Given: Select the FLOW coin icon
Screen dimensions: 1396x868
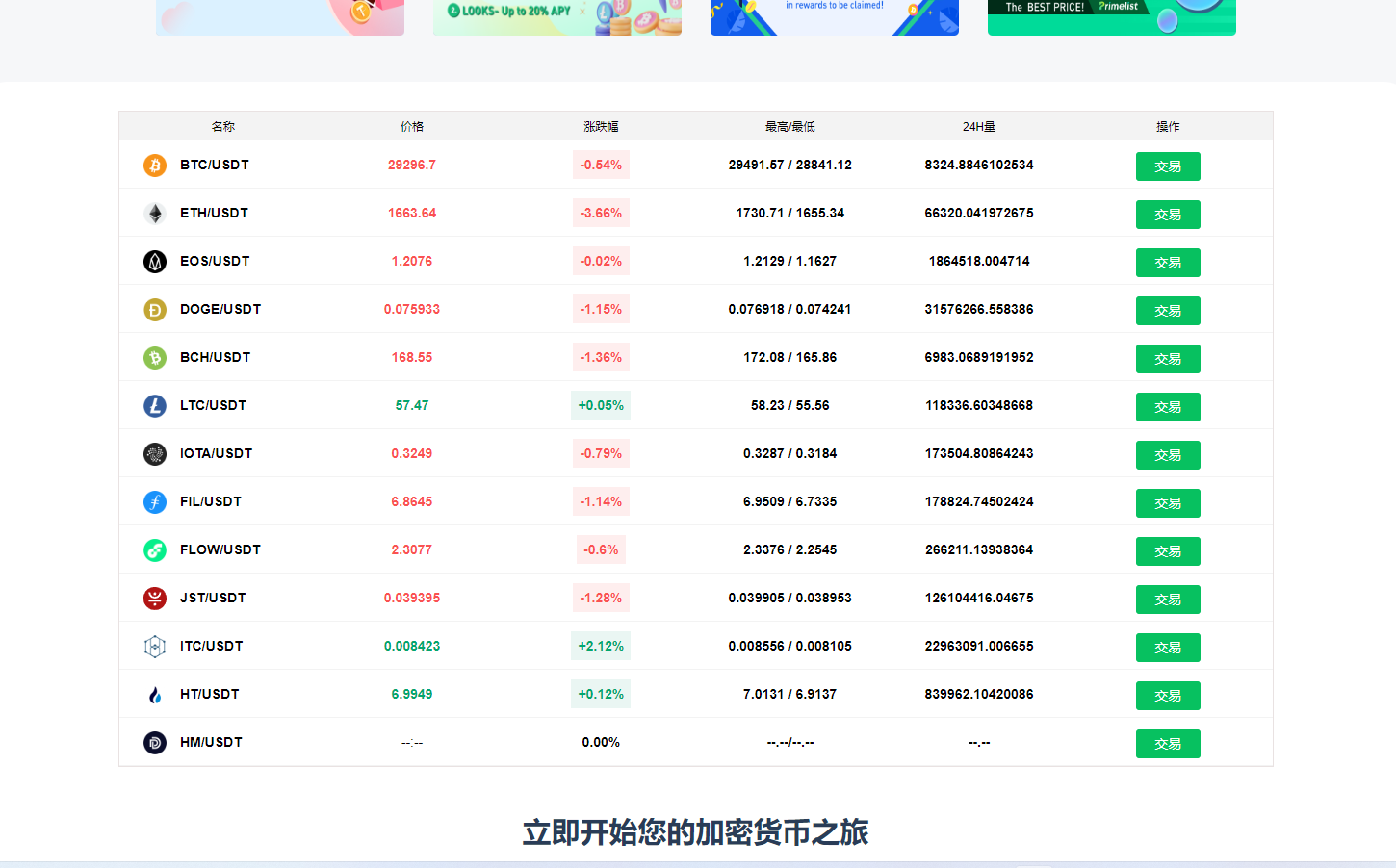Looking at the screenshot, I should pyautogui.click(x=155, y=550).
